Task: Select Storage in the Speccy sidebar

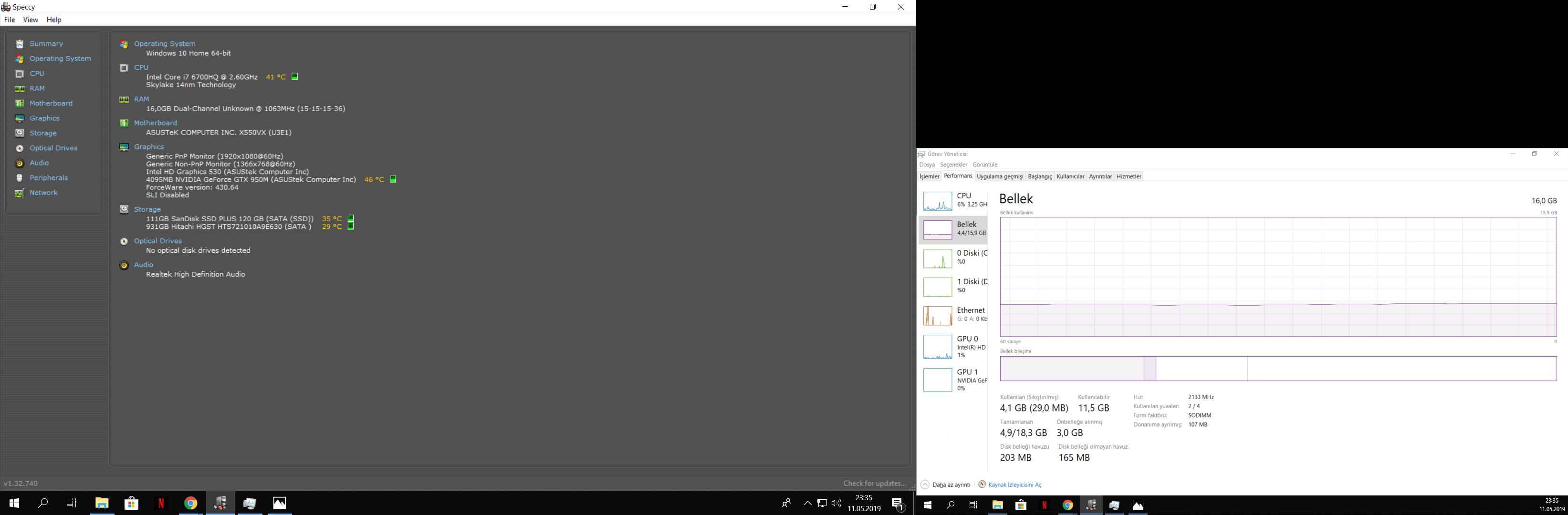Action: pos(42,133)
